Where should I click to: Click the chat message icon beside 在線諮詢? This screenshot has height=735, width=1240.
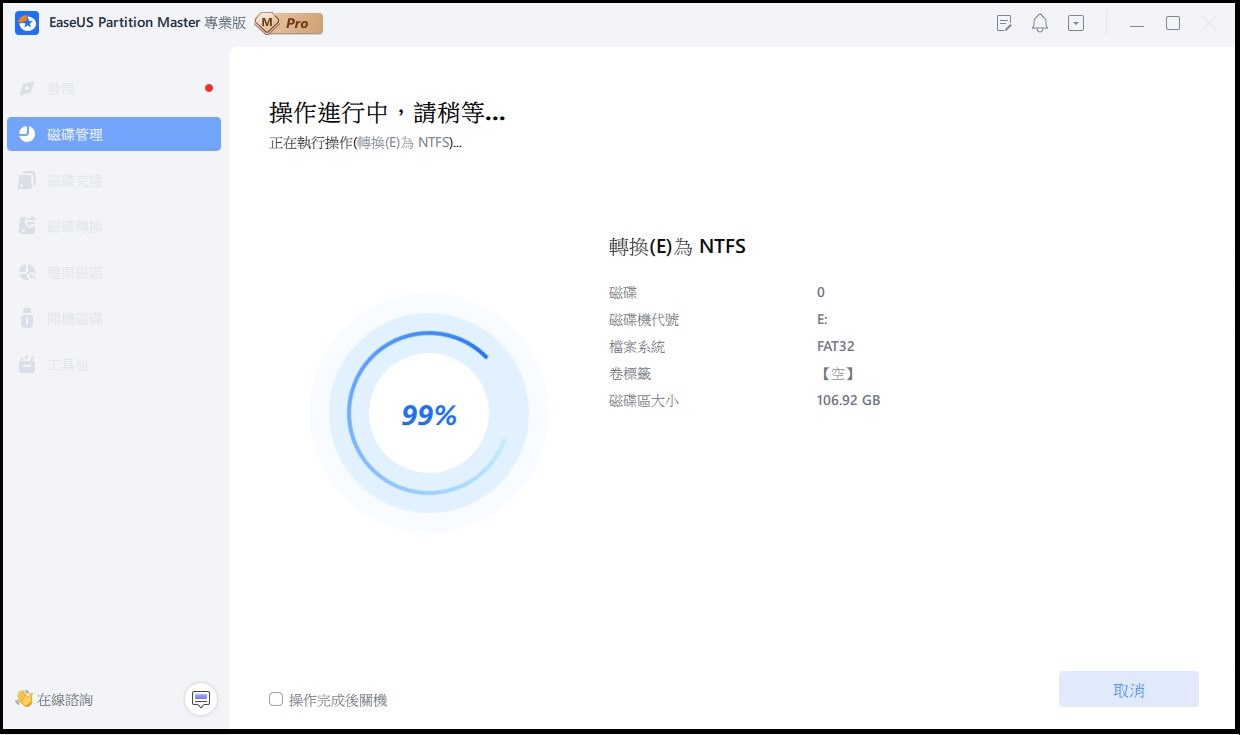(201, 698)
